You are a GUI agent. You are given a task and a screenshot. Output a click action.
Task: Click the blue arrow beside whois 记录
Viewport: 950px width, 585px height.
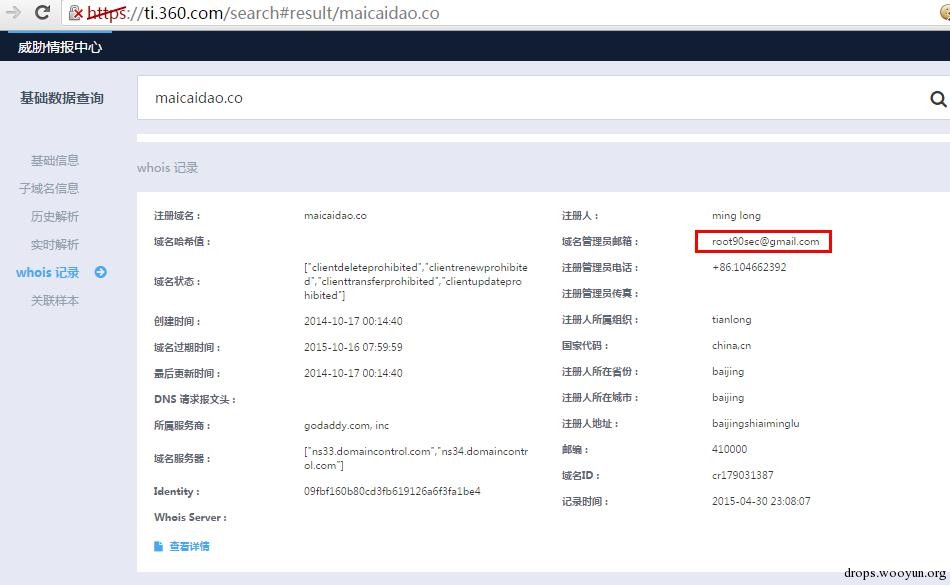click(101, 273)
